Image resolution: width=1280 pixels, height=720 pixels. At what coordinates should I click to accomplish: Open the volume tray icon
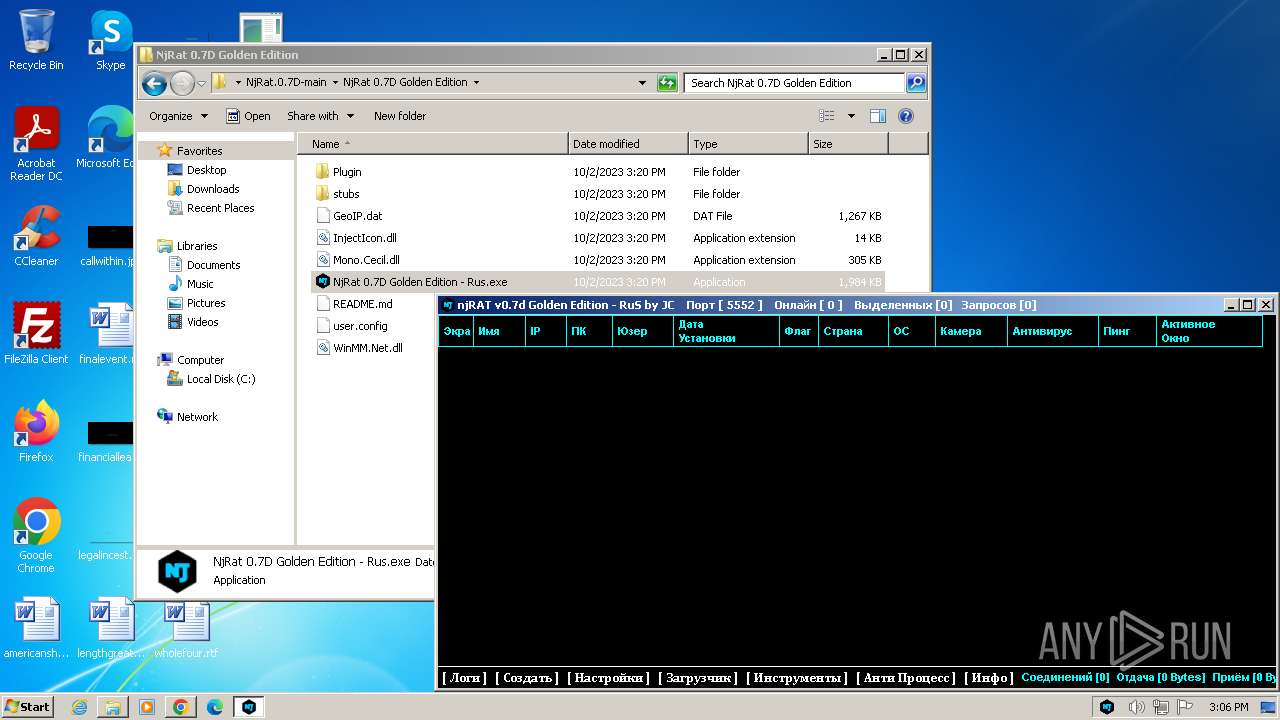tap(1136, 707)
